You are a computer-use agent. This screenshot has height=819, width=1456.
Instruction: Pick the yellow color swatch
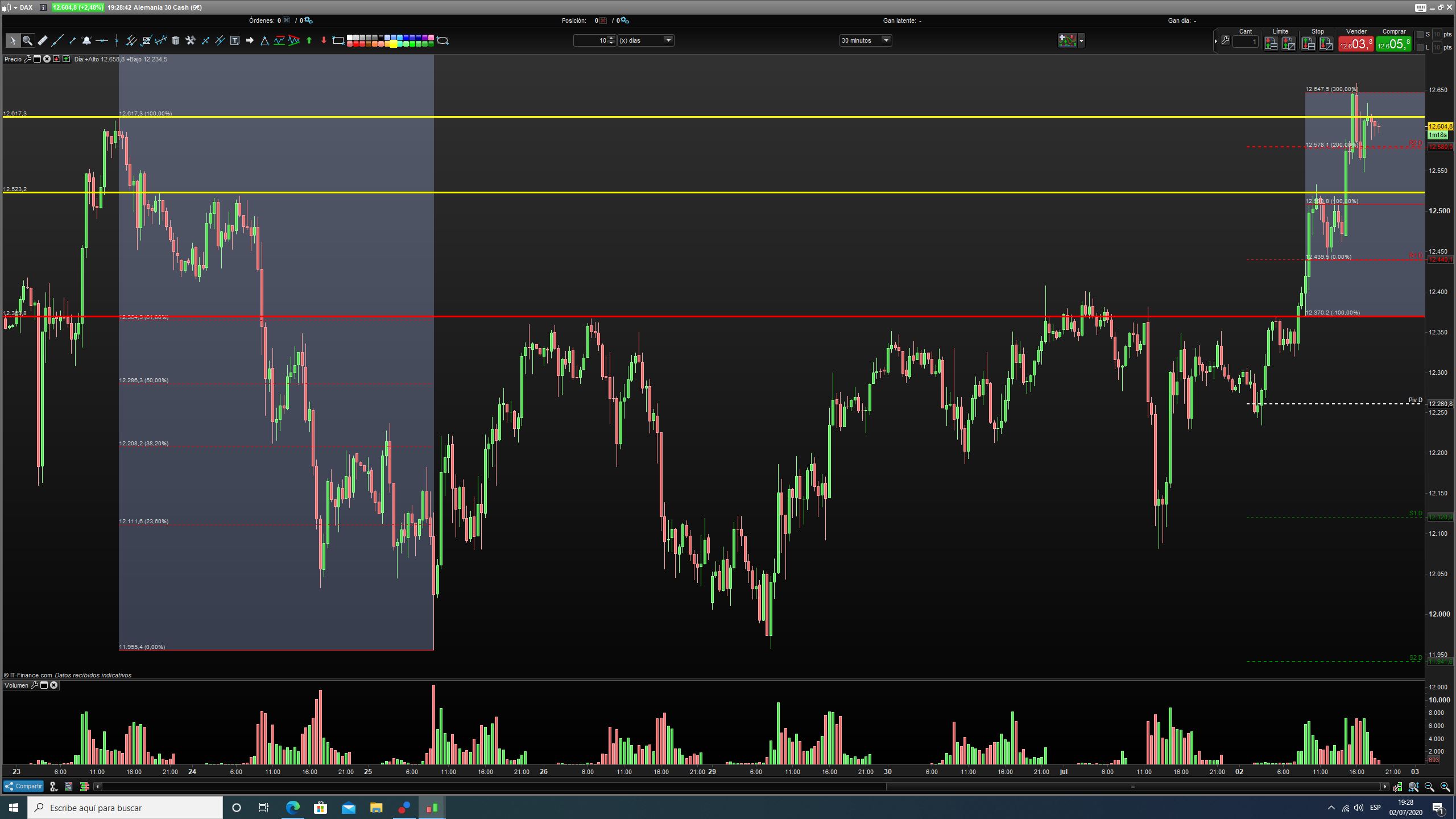tap(393, 44)
